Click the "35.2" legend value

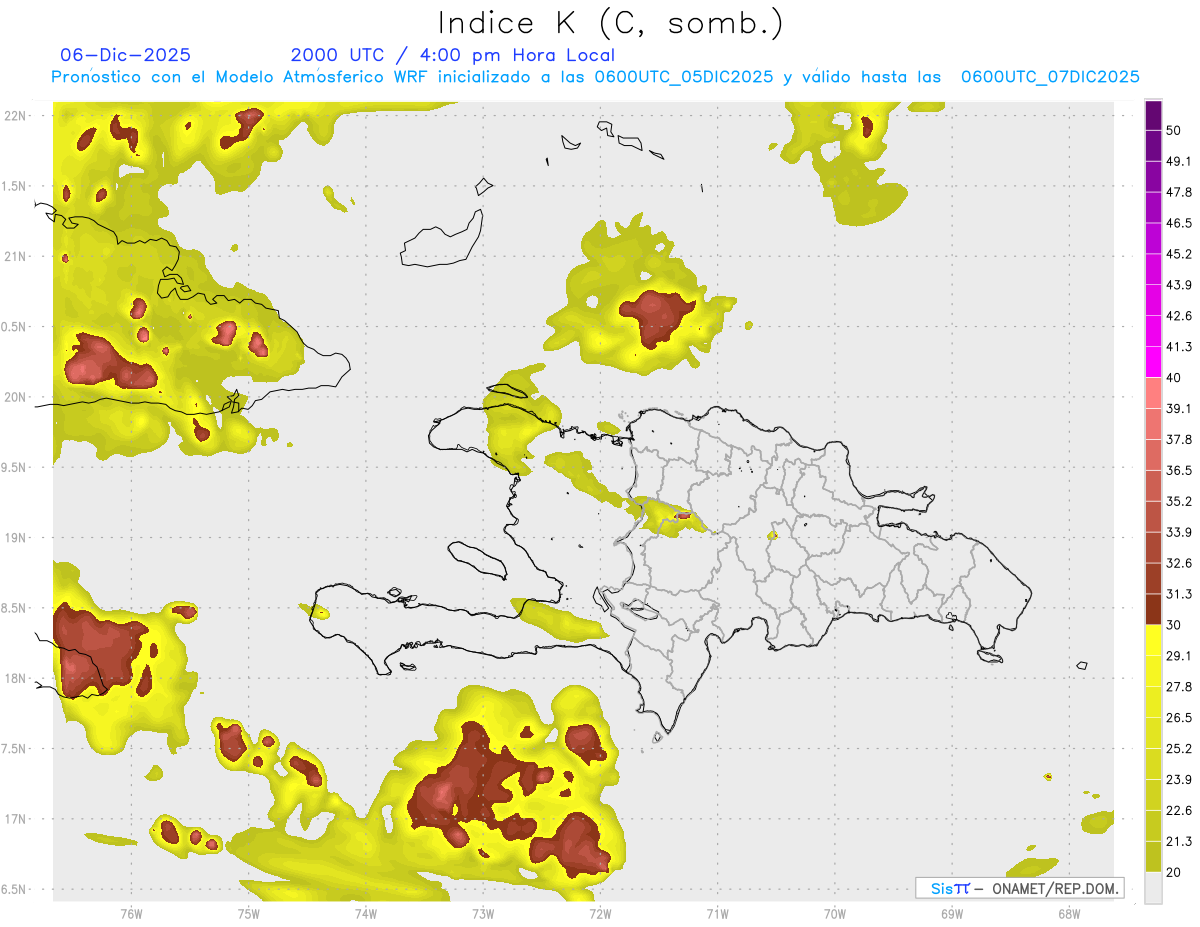coord(1179,501)
